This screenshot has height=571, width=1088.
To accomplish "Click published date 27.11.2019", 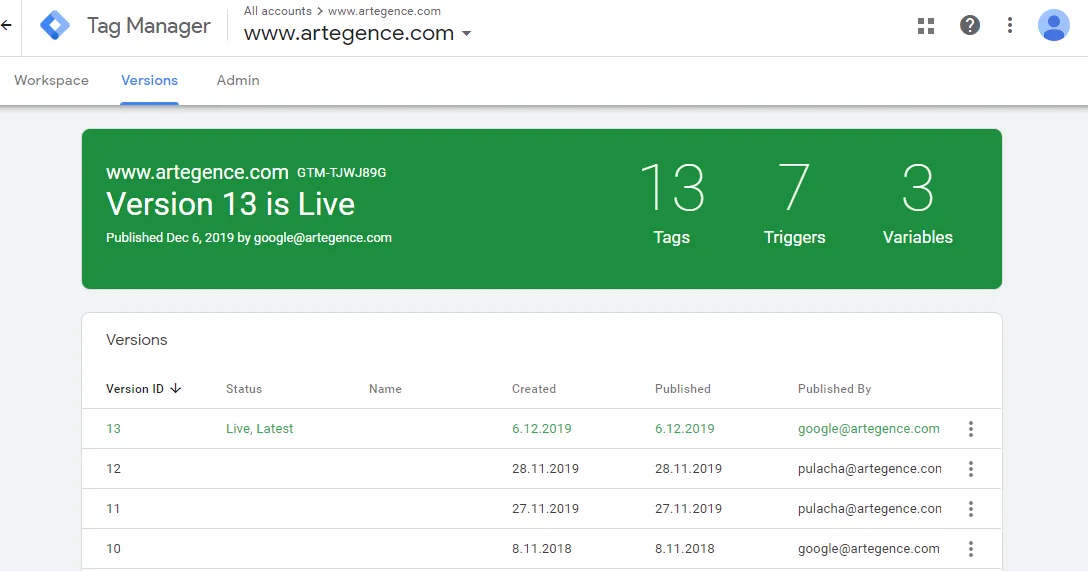I will click(688, 509).
